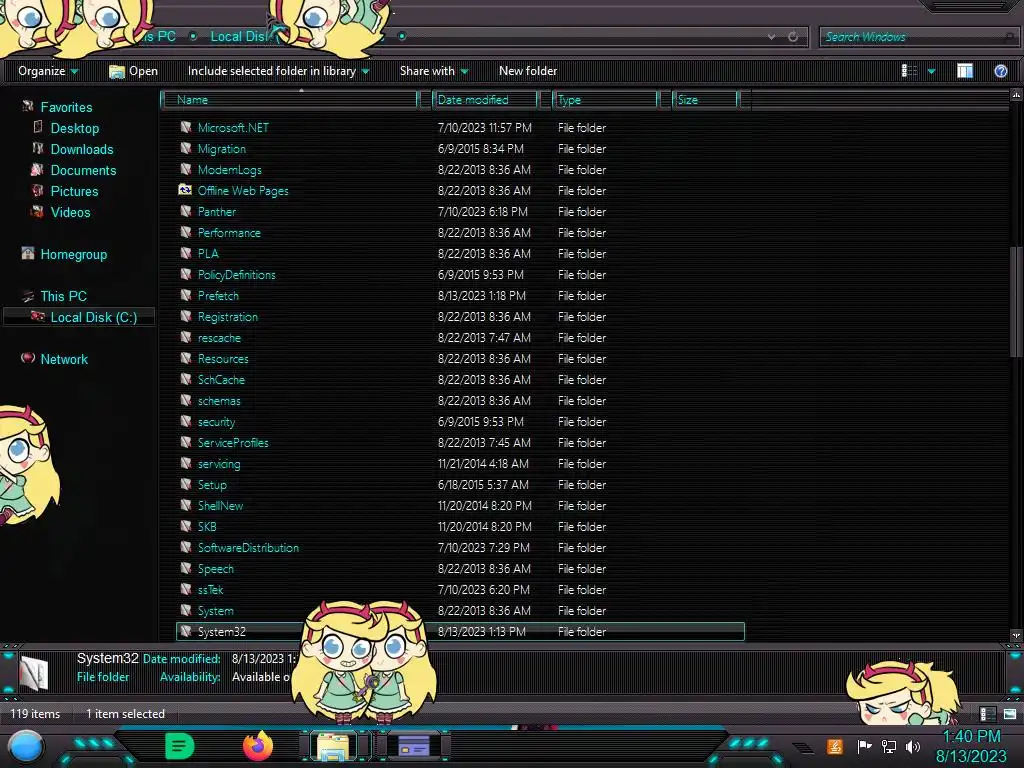Image resolution: width=1024 pixels, height=768 pixels.
Task: Click the file list vertical scrollbar
Action: [x=1016, y=300]
